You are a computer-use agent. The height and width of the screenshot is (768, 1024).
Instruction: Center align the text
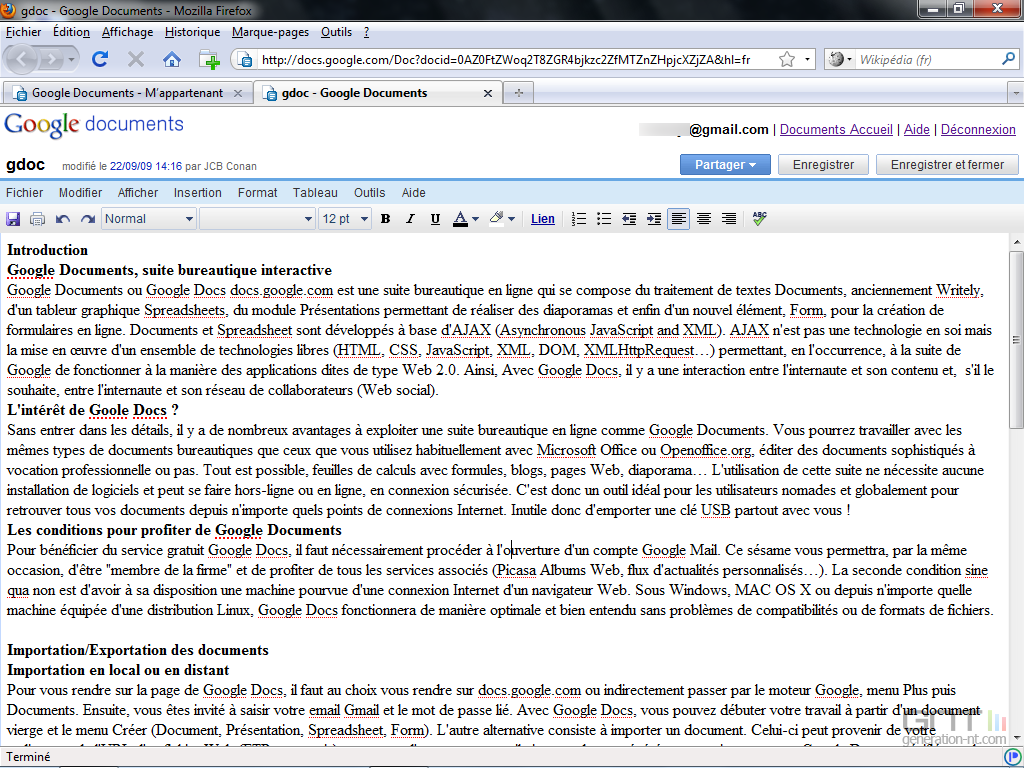[703, 219]
